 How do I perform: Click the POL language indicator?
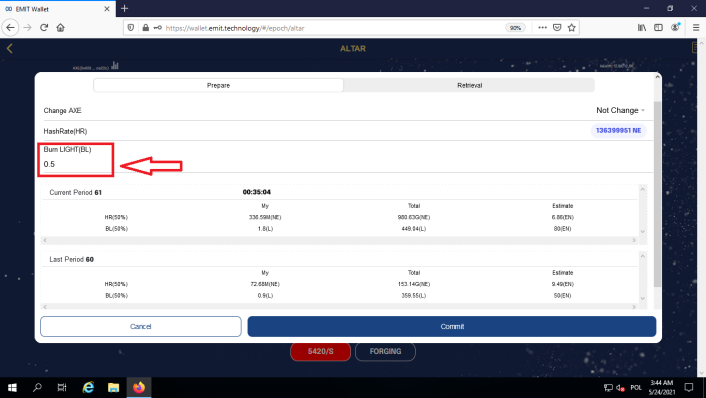(x=636, y=388)
